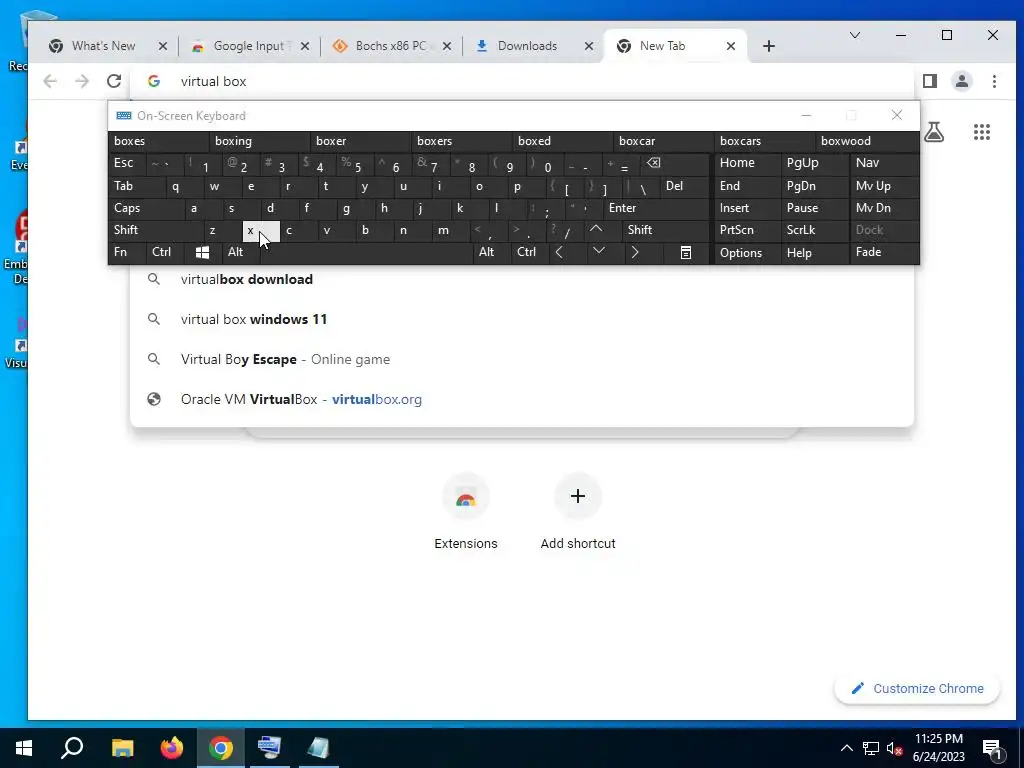Open the Chrome profile avatar

(x=961, y=81)
